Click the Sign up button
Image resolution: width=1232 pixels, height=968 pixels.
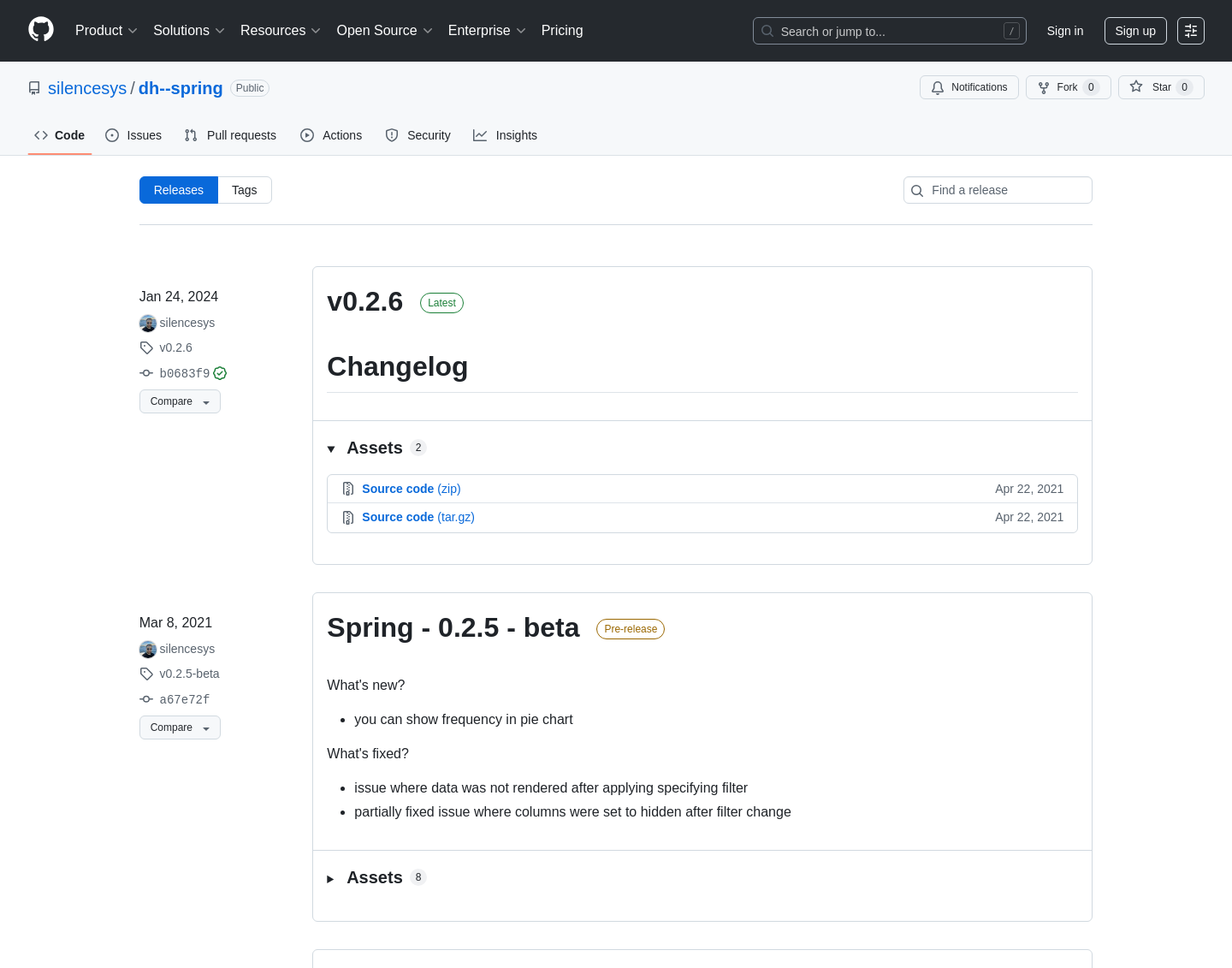pyautogui.click(x=1135, y=31)
